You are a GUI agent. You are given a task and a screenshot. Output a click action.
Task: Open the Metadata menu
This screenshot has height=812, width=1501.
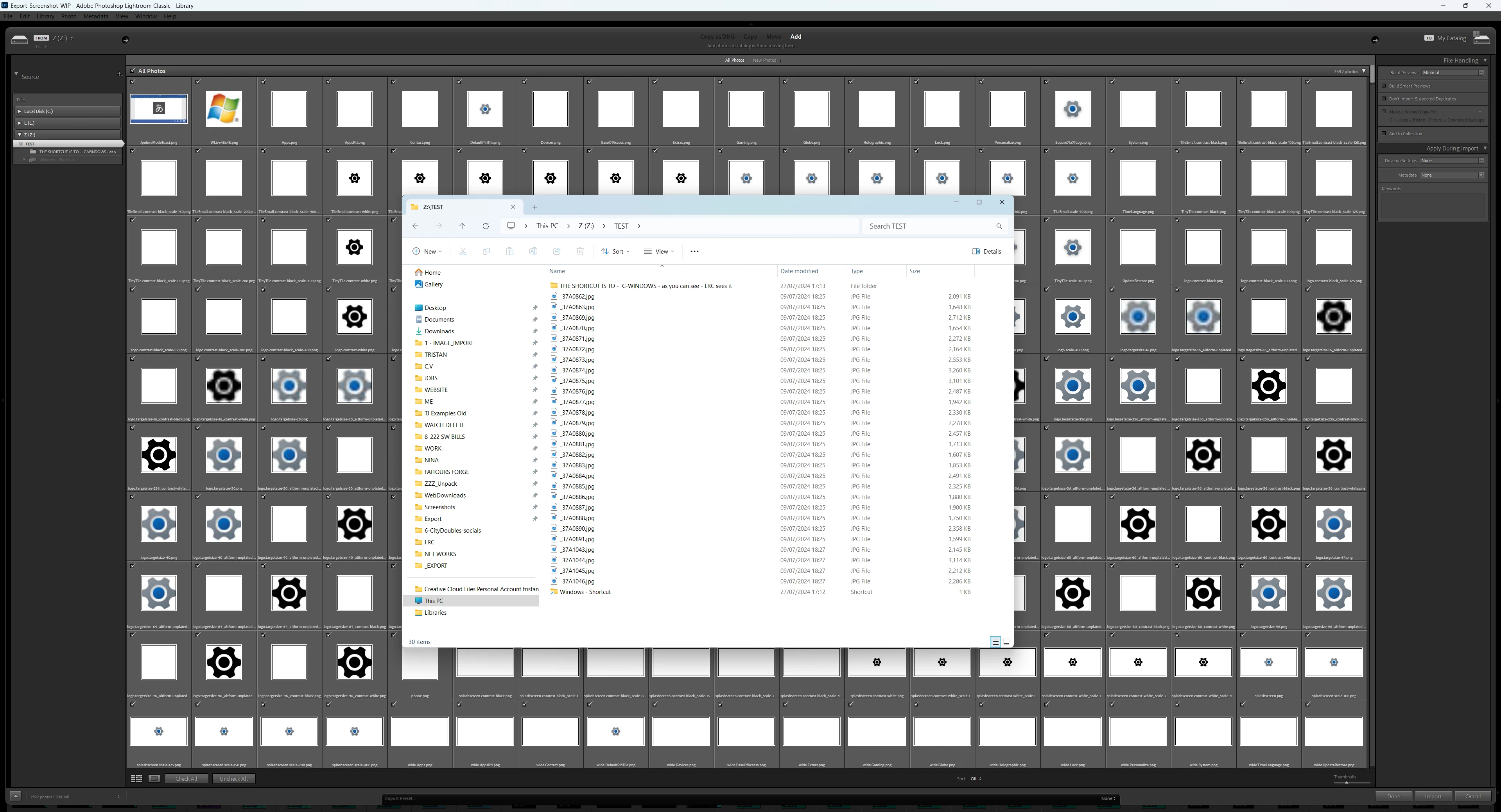point(95,16)
